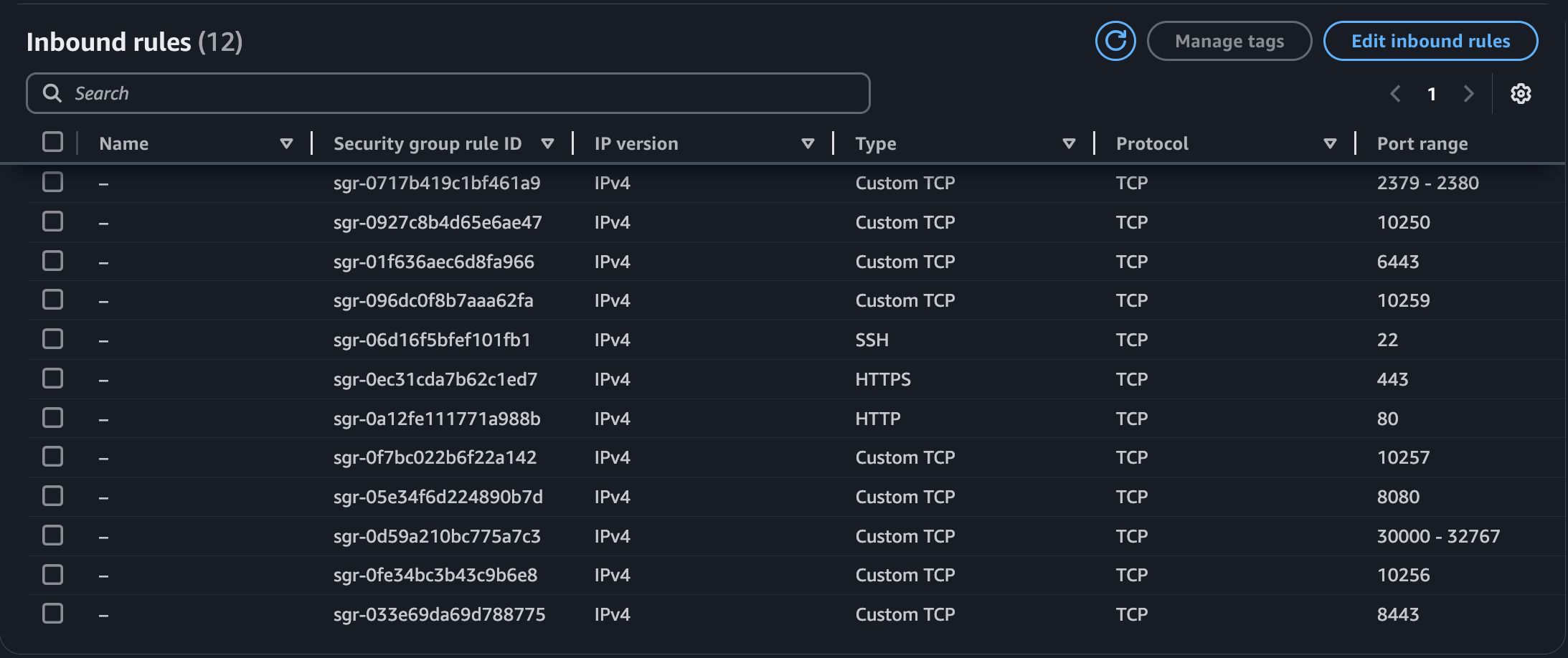1568x658 pixels.
Task: Select page number 1
Action: tap(1432, 94)
